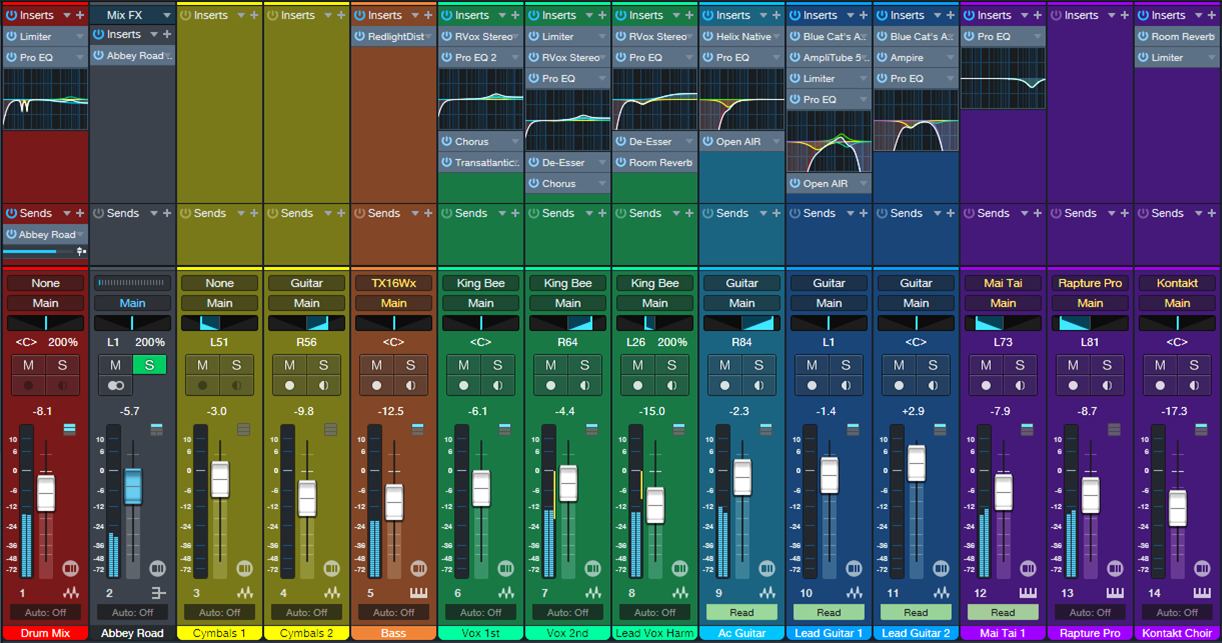
Task: Enable input monitoring on Cymbals 2
Action: [324, 385]
